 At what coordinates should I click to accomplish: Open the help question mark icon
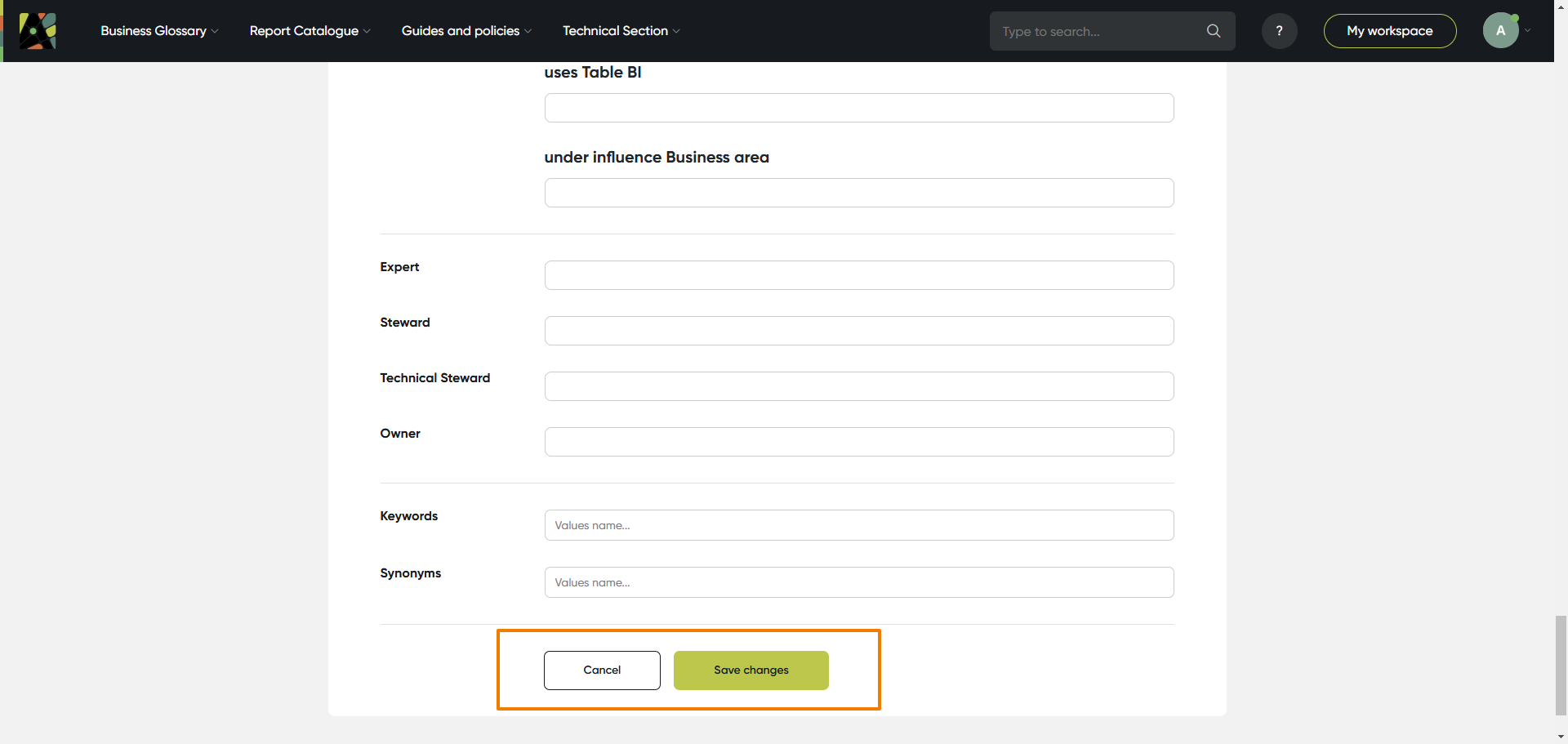[1279, 30]
